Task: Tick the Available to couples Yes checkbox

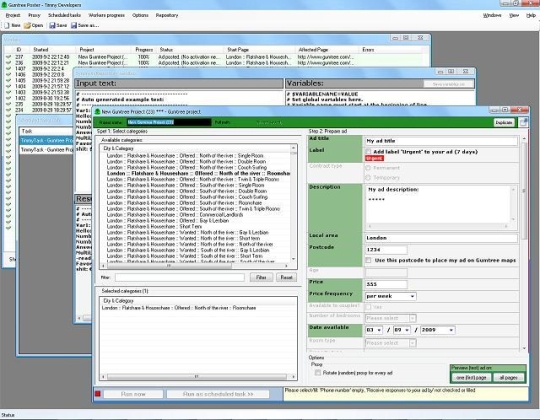Action: tap(368, 307)
